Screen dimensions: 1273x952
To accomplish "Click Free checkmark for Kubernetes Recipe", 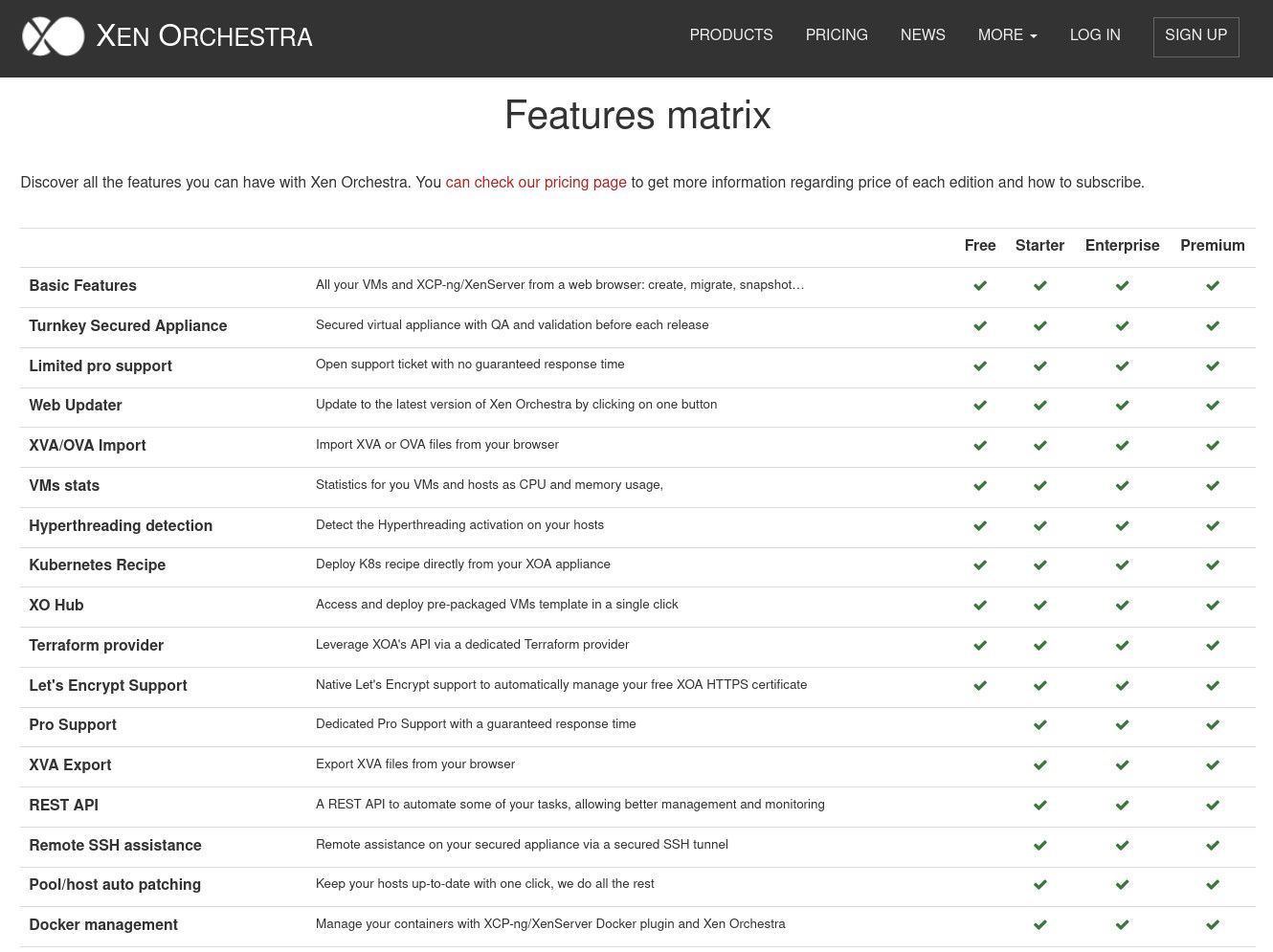I will click(980, 565).
